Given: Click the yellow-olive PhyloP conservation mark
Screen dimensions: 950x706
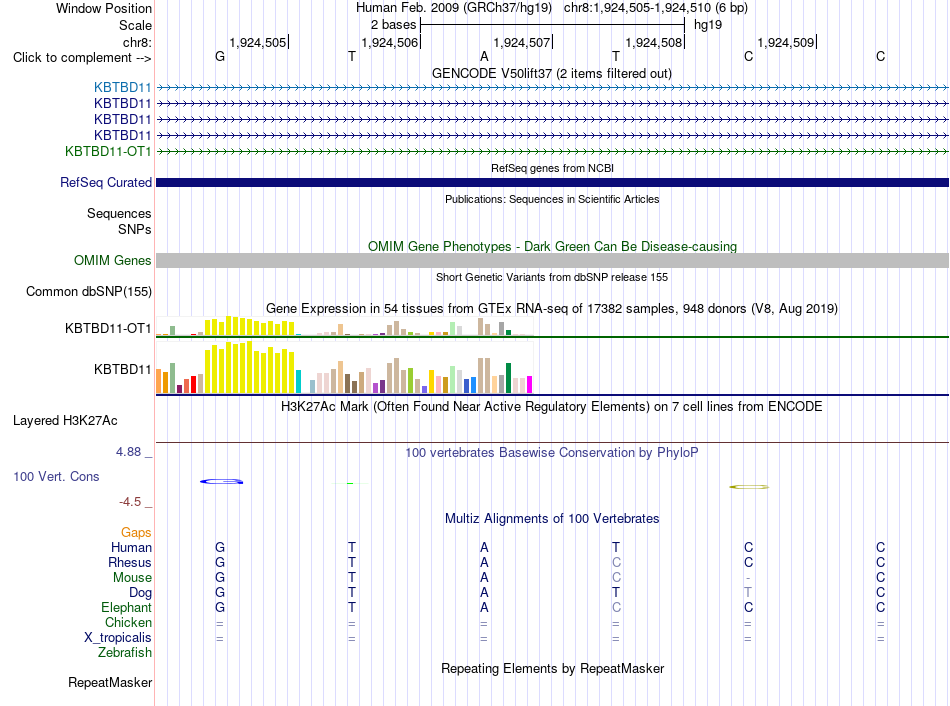Looking at the screenshot, I should (749, 487).
